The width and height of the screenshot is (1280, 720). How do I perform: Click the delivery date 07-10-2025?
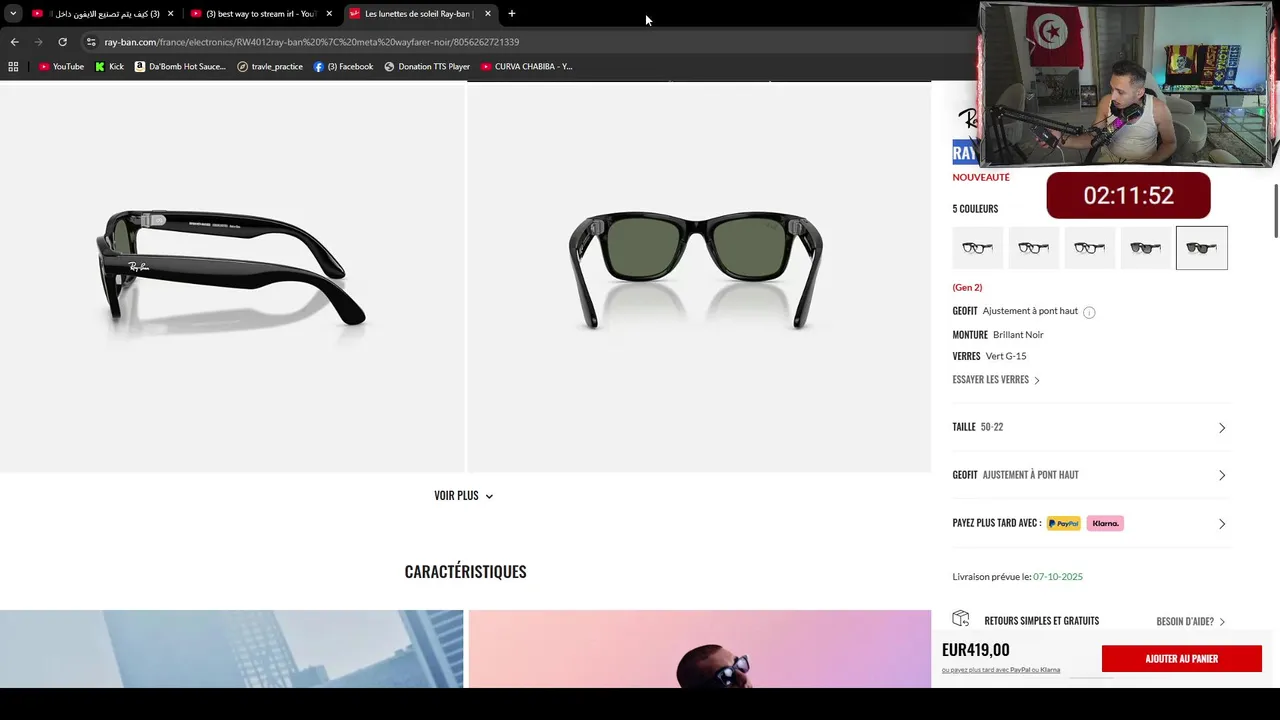[x=1058, y=577]
